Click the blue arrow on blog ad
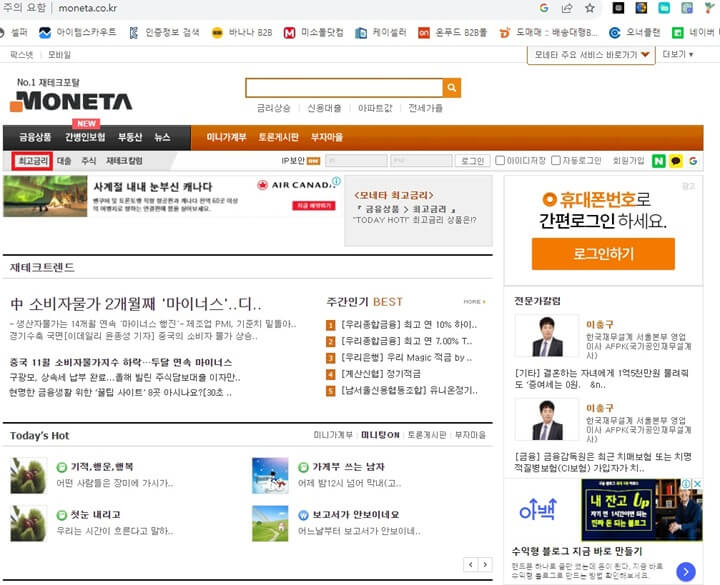The height and width of the screenshot is (585, 720). 686,572
